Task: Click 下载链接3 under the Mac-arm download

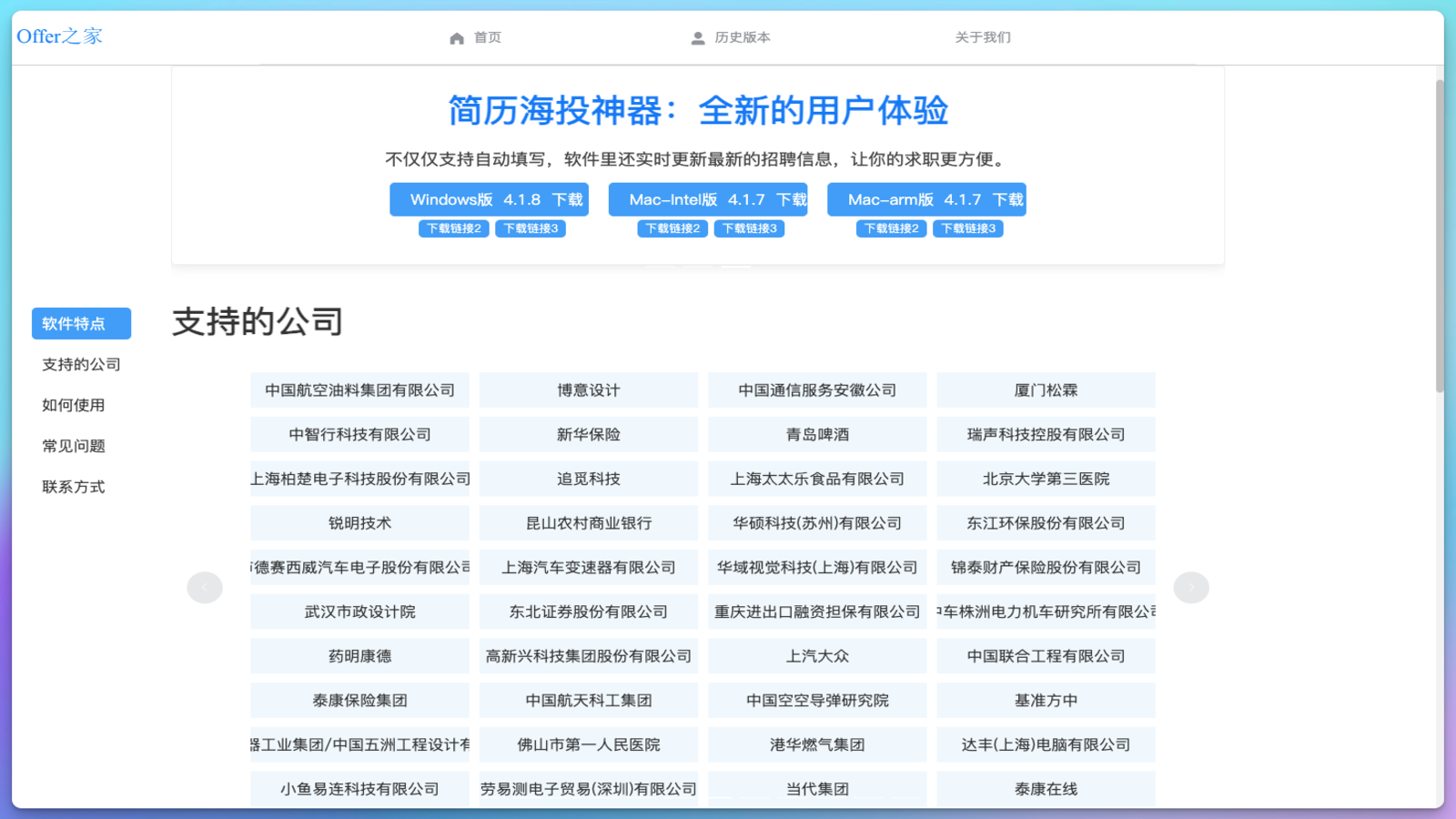Action: [x=966, y=228]
